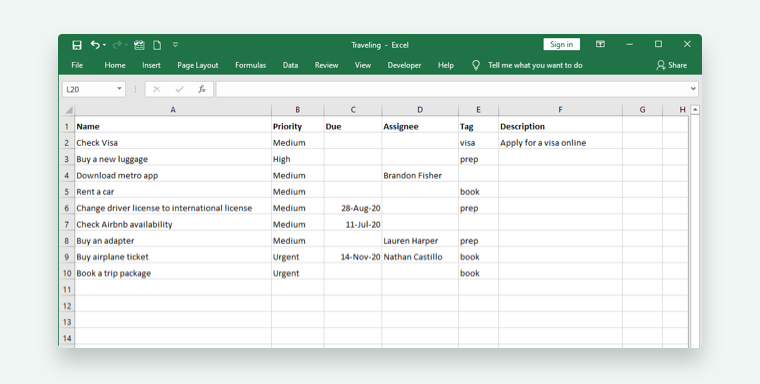Click the Tell me lightbulb icon
Image resolution: width=760 pixels, height=384 pixels.
476,65
